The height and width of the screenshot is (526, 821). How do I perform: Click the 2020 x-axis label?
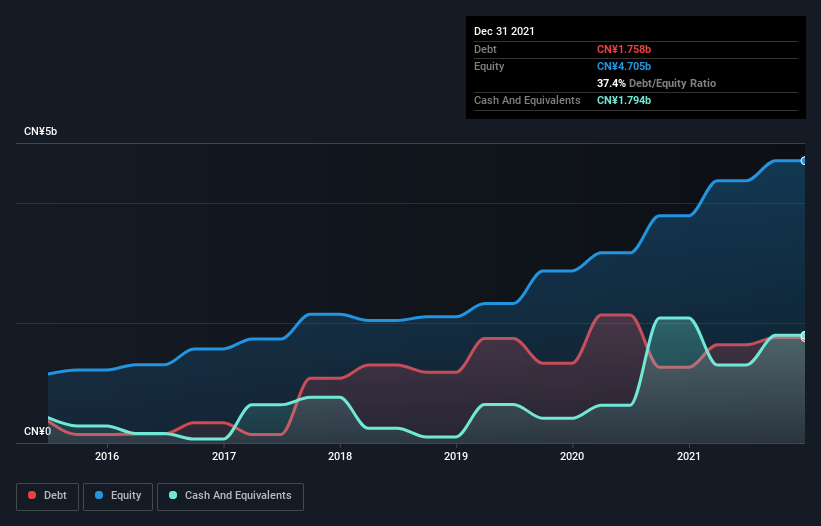[572, 456]
